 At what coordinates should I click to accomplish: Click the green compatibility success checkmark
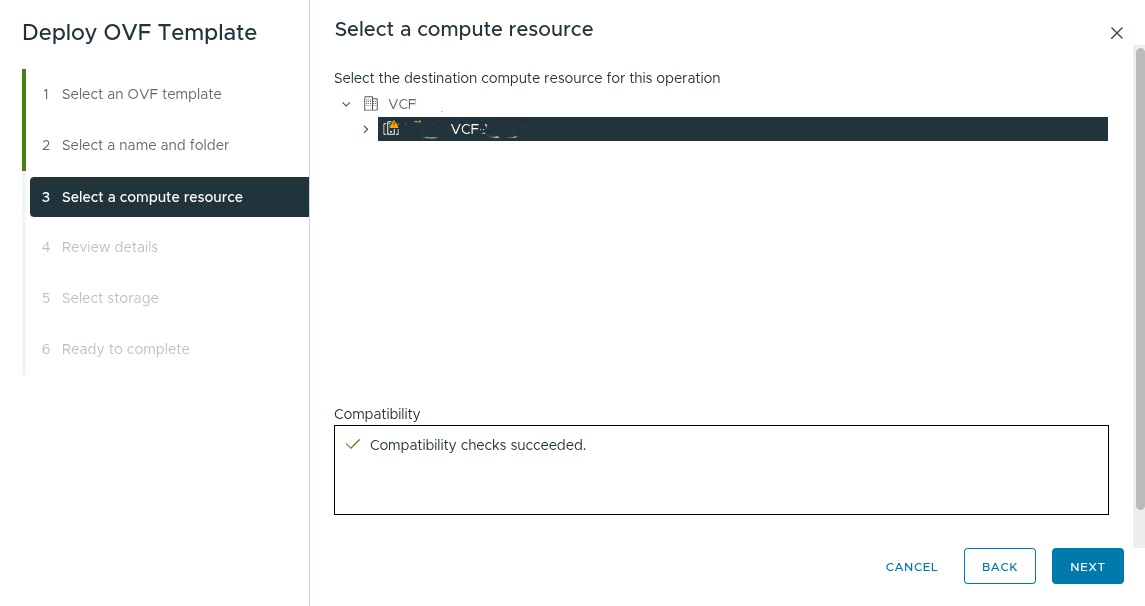pyautogui.click(x=352, y=444)
